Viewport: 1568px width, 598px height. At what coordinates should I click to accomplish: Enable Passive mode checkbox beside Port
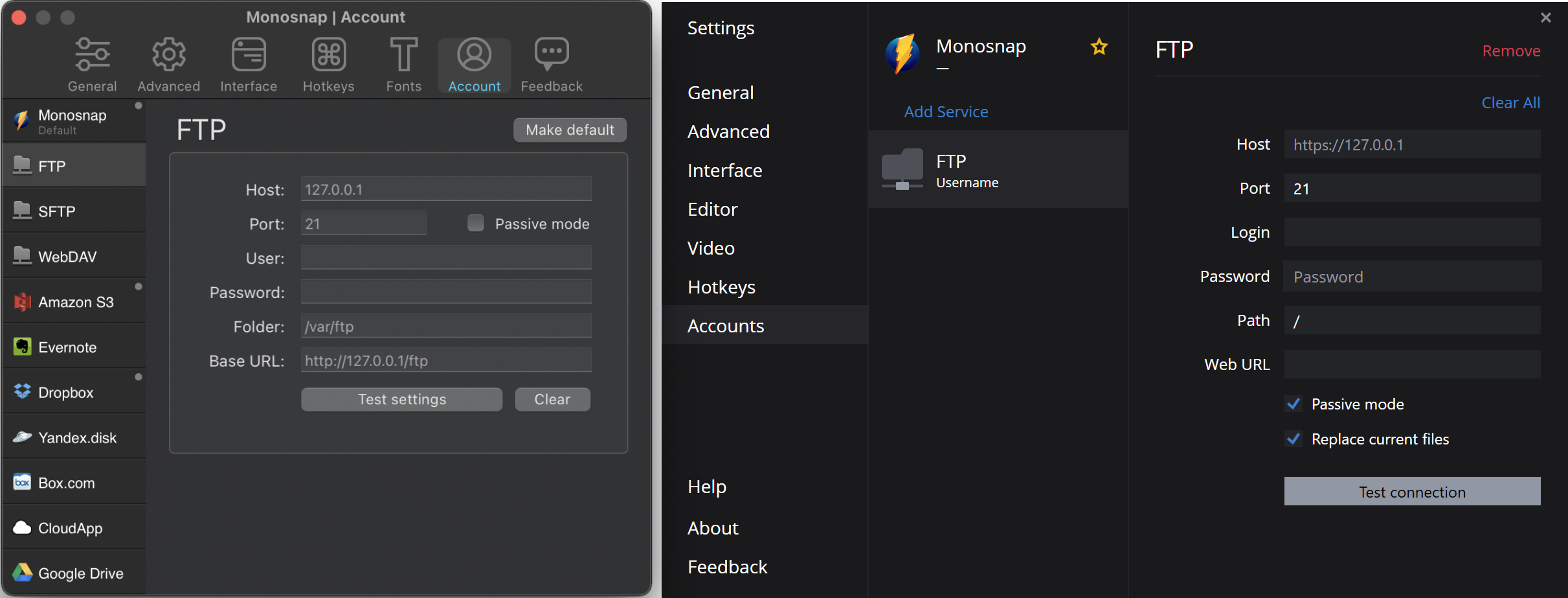476,224
